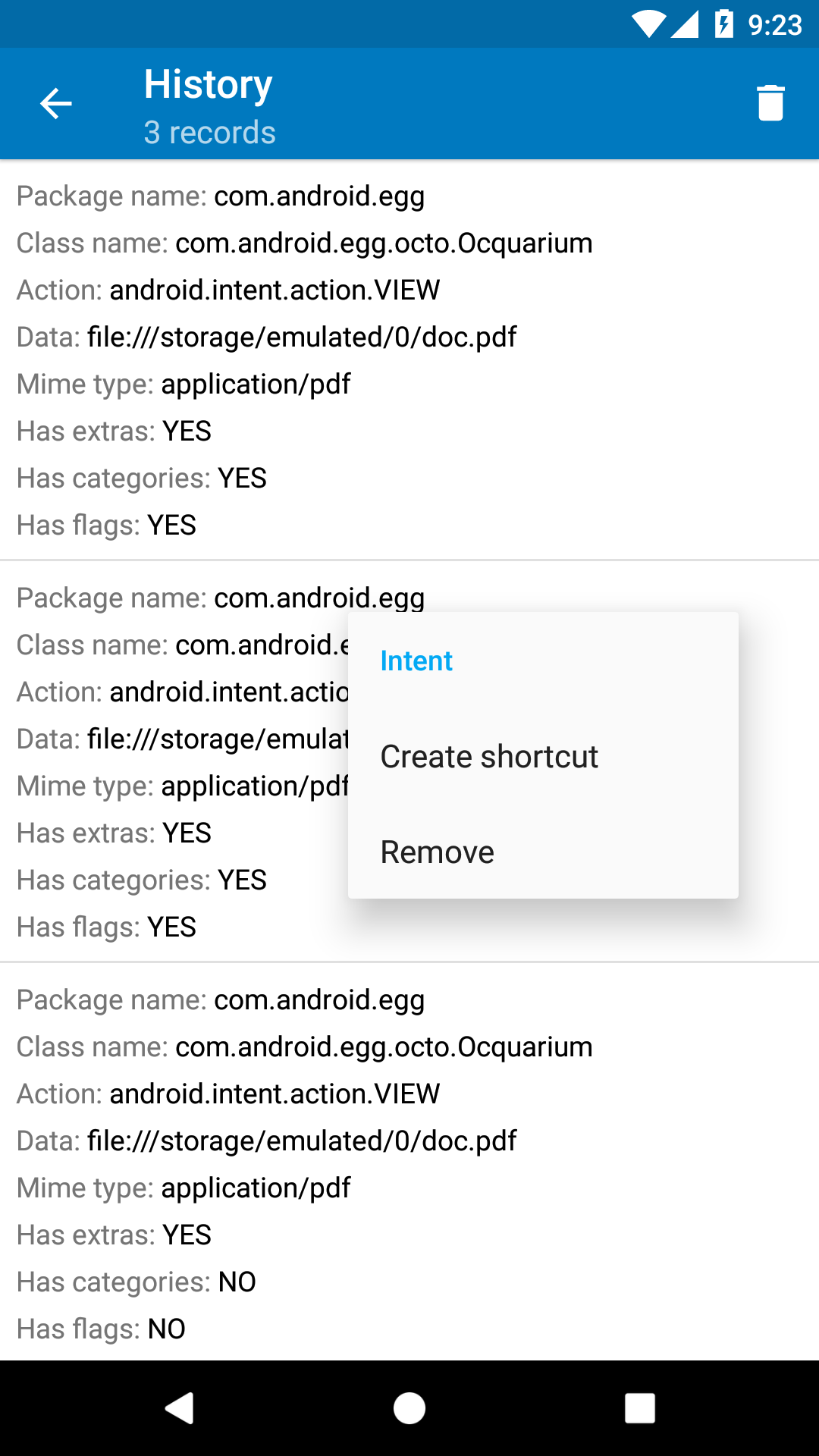Viewport: 819px width, 1456px height.
Task: Tap the trash icon to clear history
Action: click(770, 103)
